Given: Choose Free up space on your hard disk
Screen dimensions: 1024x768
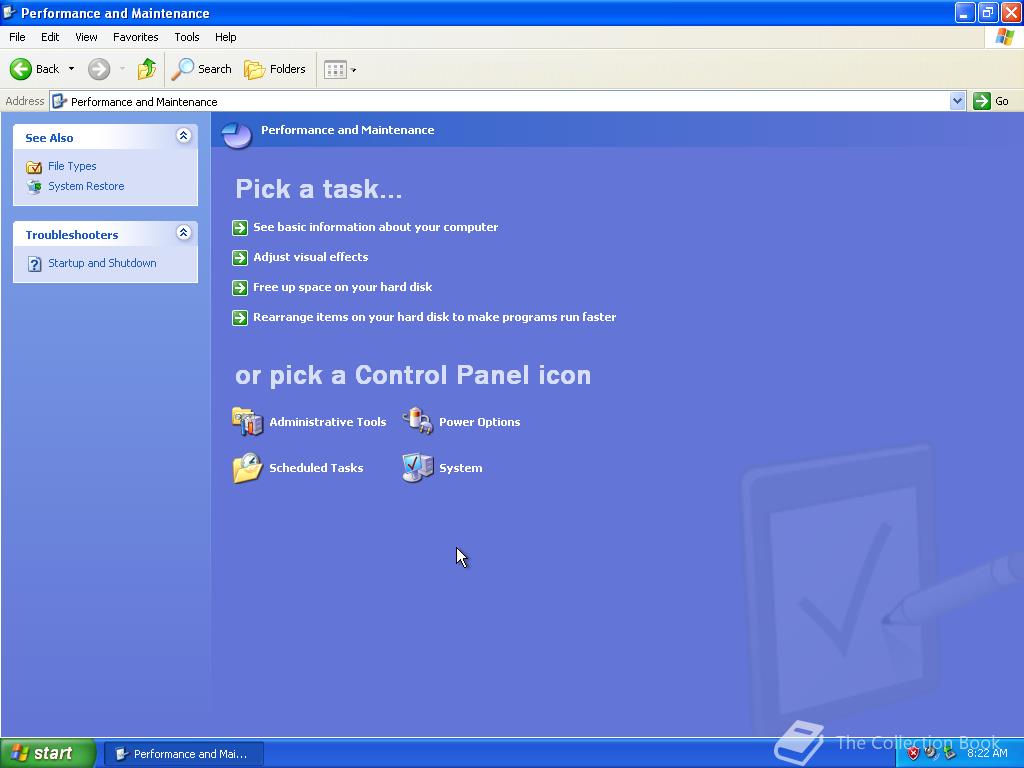Looking at the screenshot, I should [342, 287].
